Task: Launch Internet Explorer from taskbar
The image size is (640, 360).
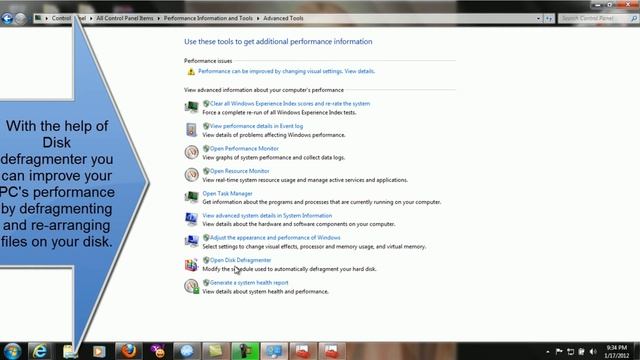Action: [x=40, y=351]
